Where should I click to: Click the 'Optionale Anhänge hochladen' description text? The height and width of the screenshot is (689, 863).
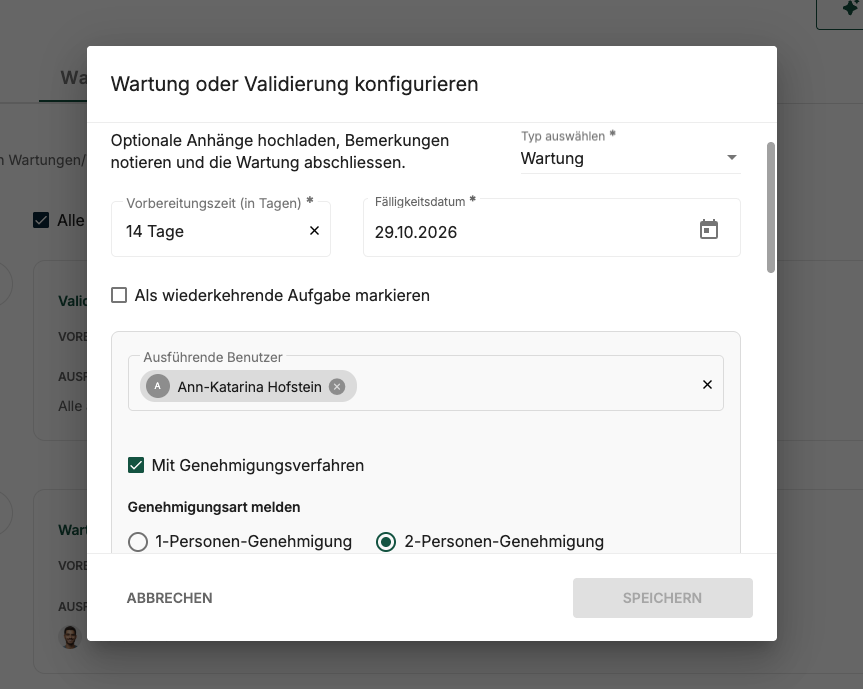coord(280,151)
